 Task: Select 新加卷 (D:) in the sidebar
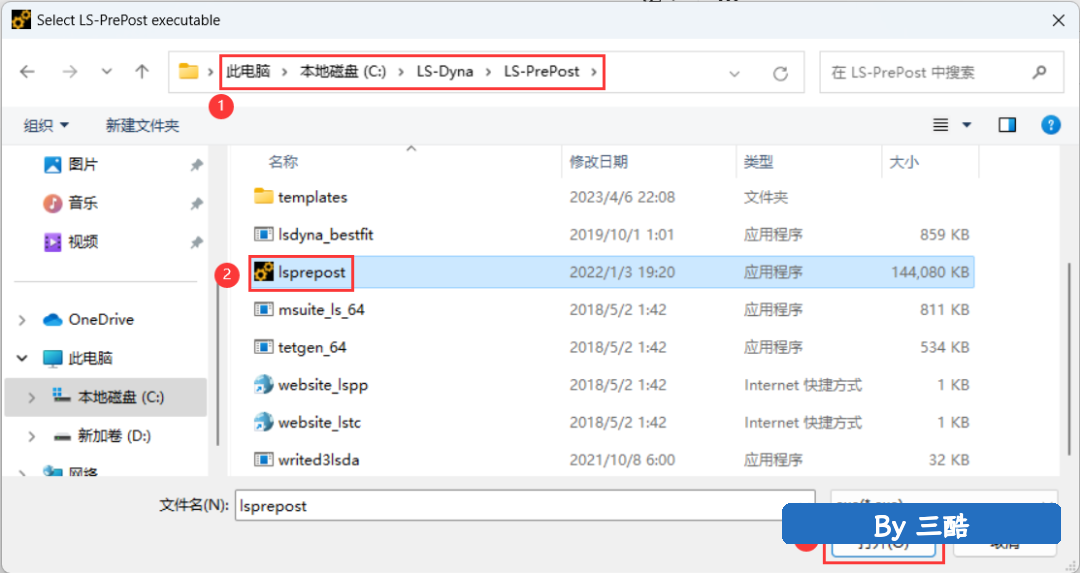pyautogui.click(x=114, y=436)
